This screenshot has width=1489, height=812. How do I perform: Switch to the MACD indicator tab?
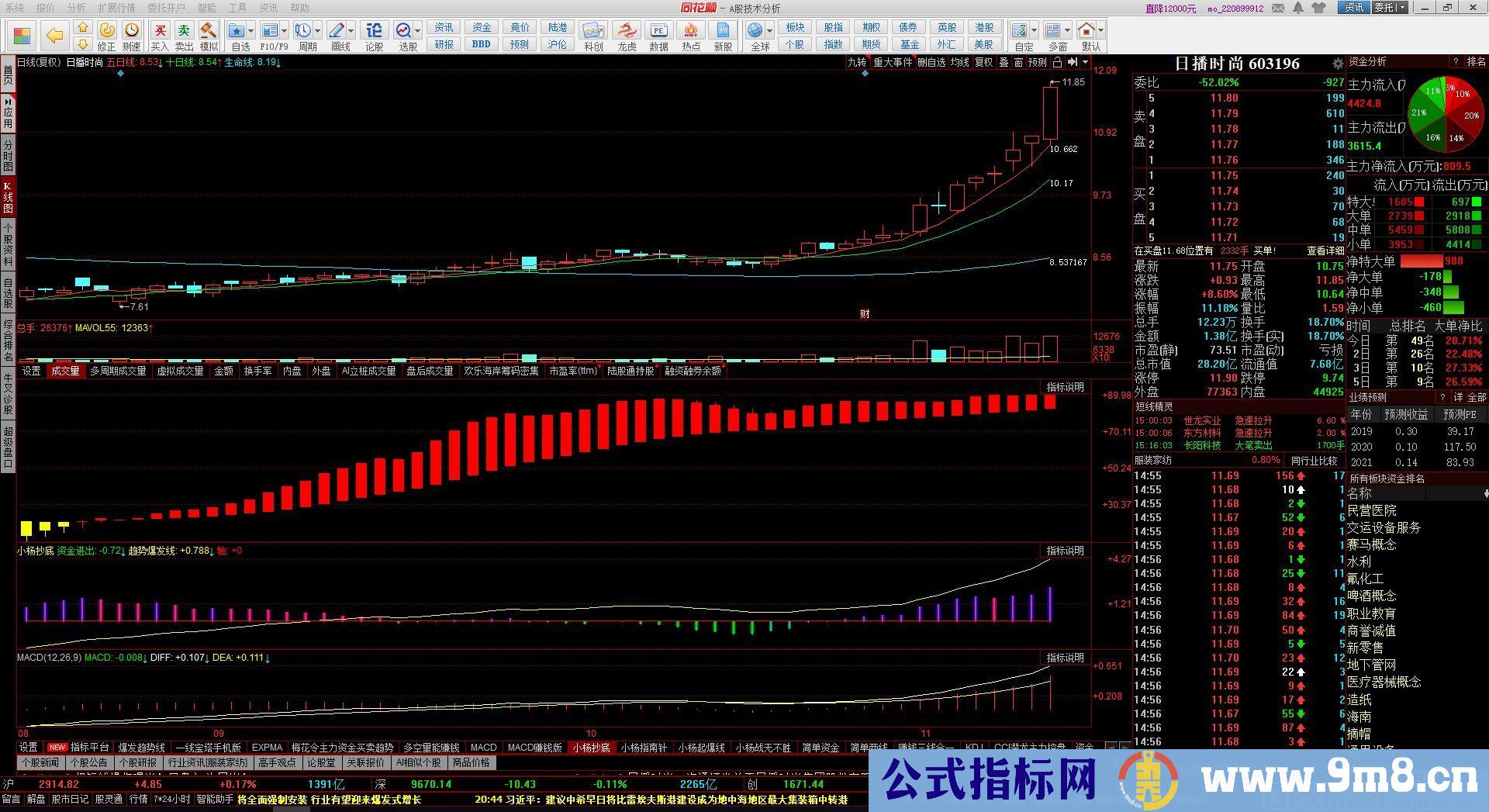483,748
